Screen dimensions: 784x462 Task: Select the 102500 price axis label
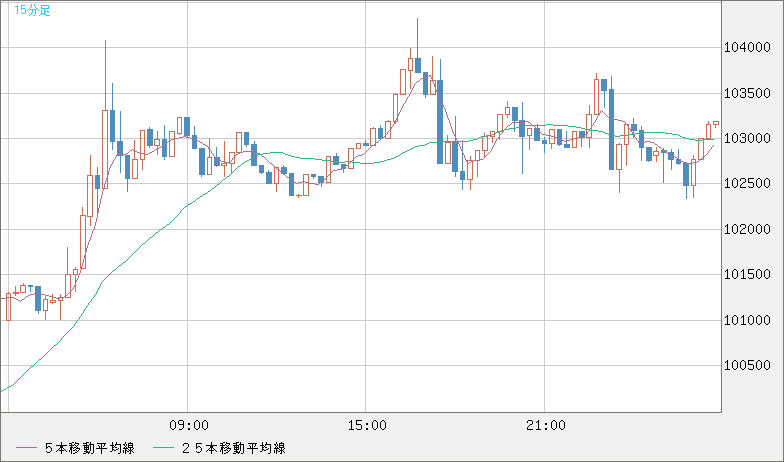[747, 184]
